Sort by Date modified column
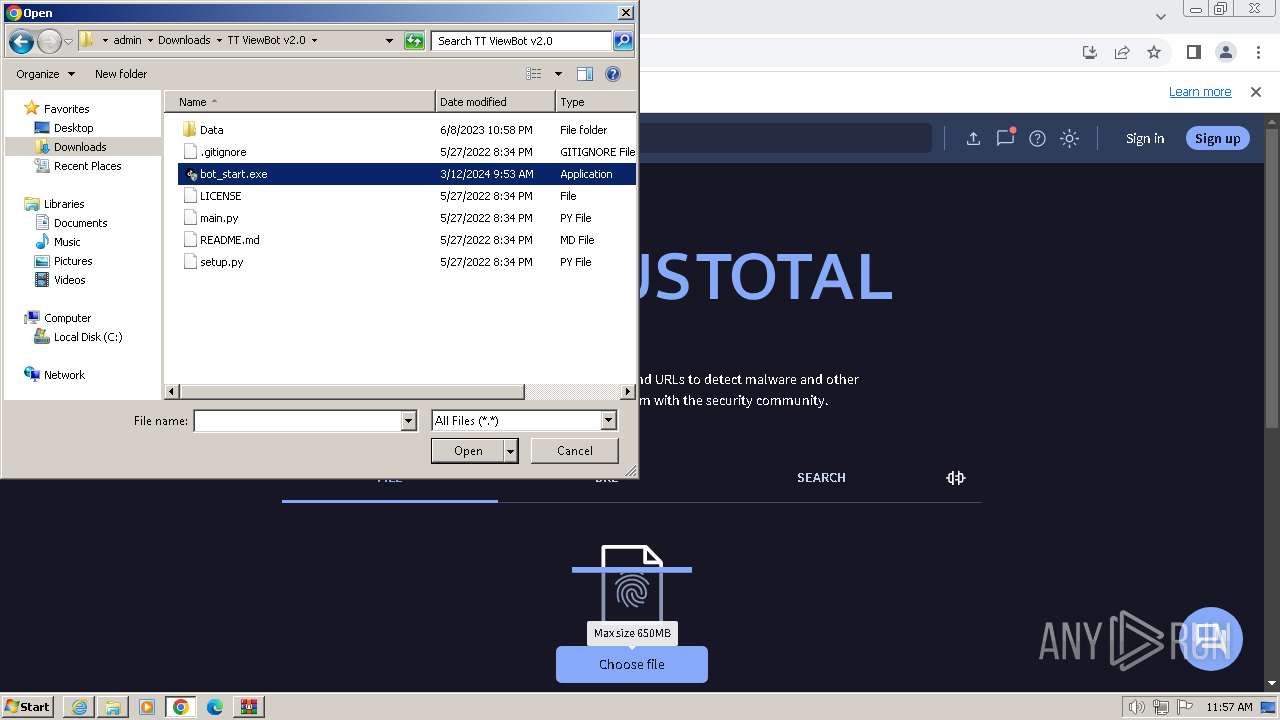Screen dimensions: 1280x720 point(495,102)
